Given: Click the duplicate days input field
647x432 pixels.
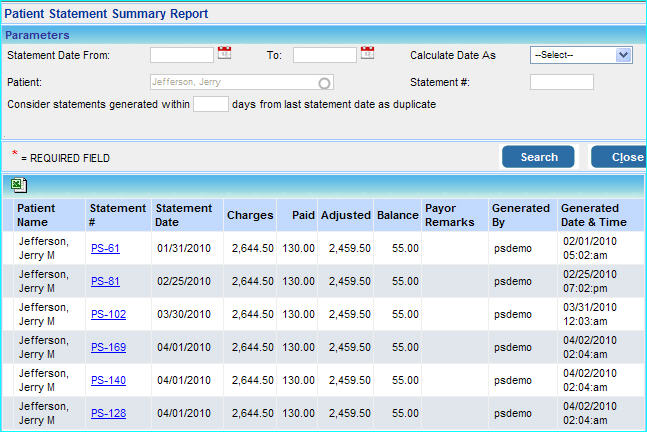Looking at the screenshot, I should coord(211,103).
